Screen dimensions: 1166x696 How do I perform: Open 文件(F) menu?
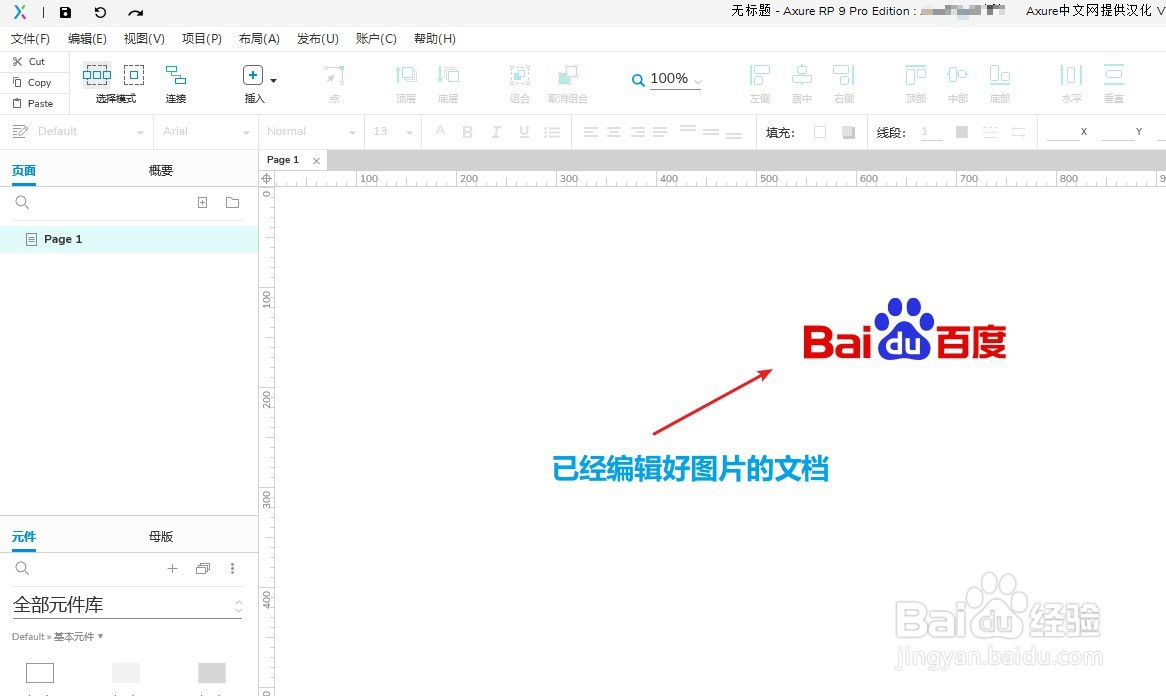30,39
